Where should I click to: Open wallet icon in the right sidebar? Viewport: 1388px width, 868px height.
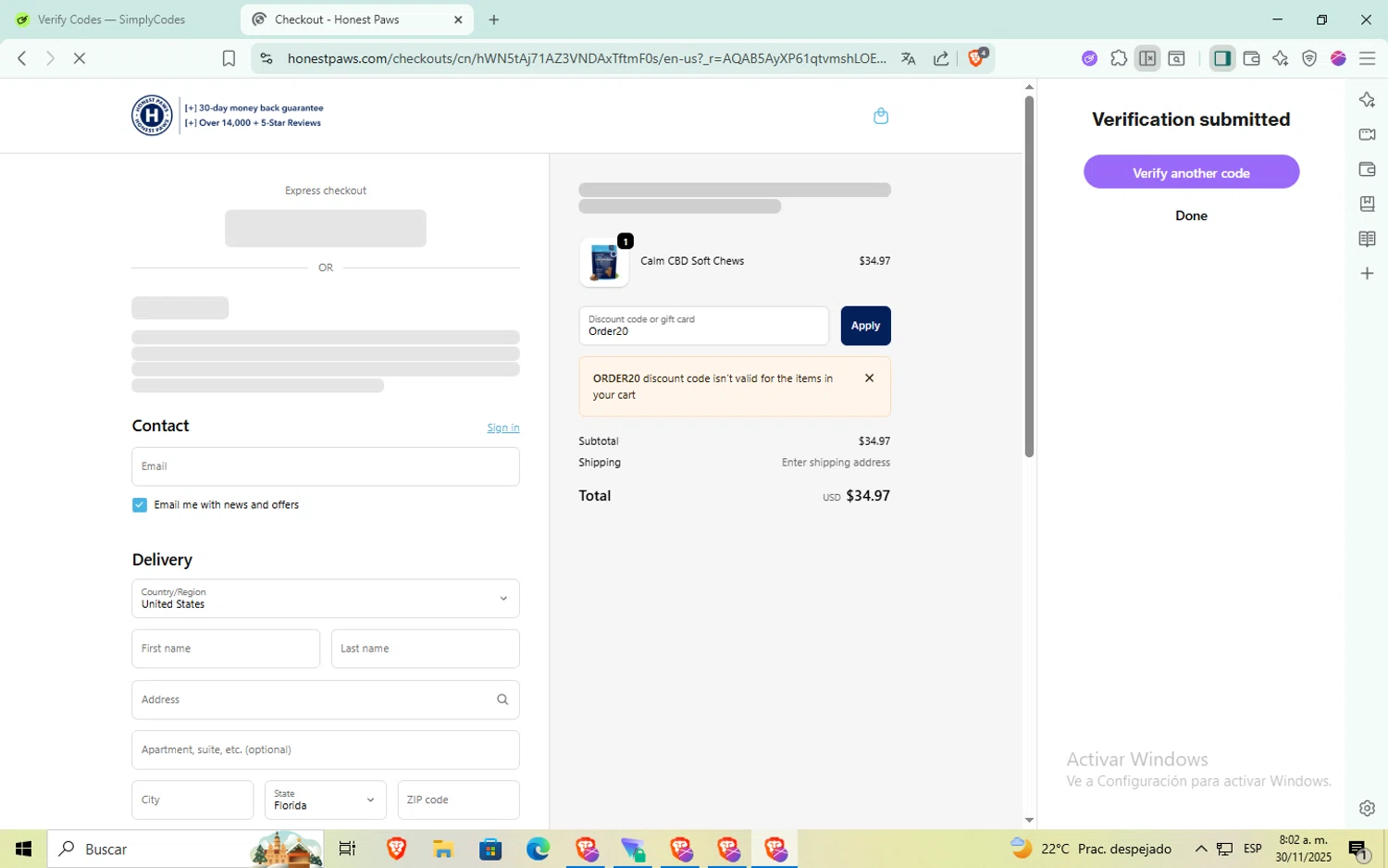pos(1367,169)
